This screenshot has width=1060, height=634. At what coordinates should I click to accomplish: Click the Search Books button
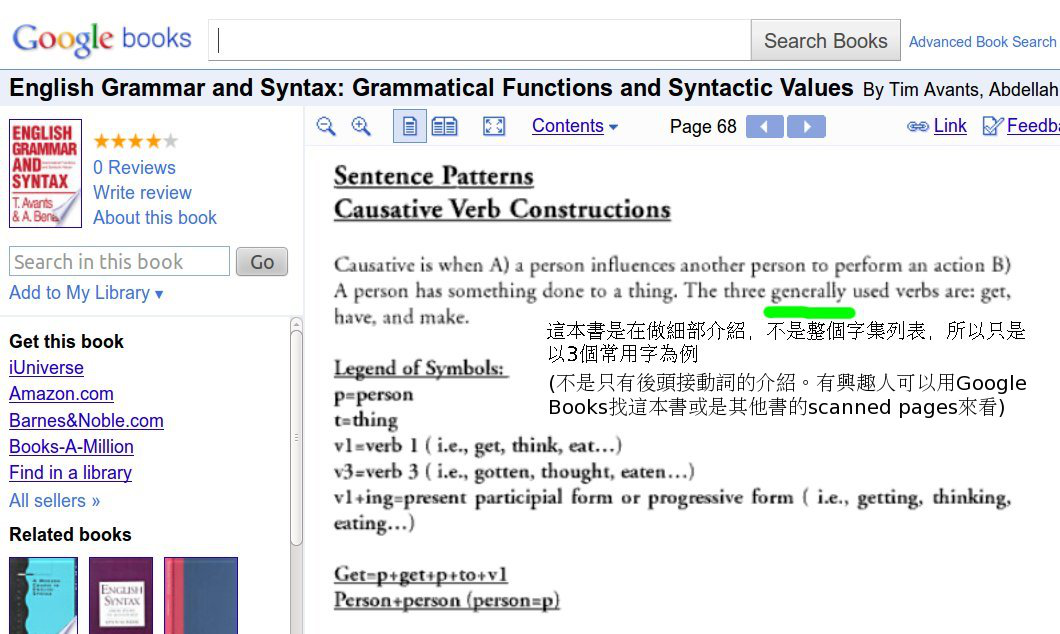[x=825, y=41]
